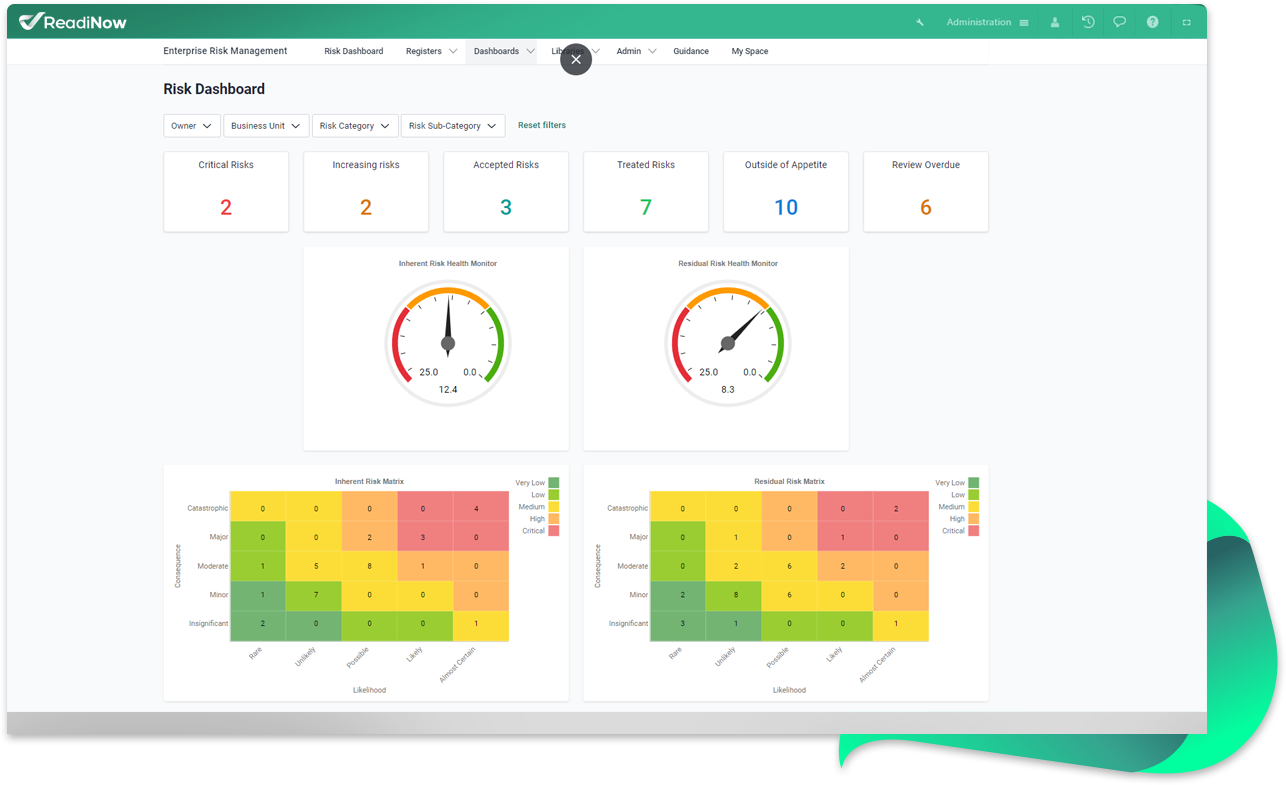Open the Review Overdue card
This screenshot has width=1286, height=785.
click(x=926, y=192)
